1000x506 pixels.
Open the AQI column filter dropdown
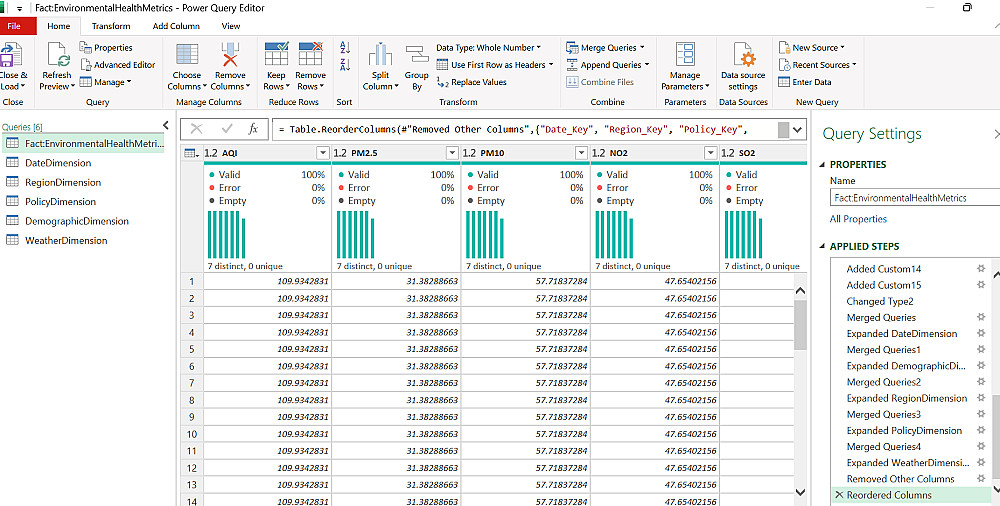[322, 153]
